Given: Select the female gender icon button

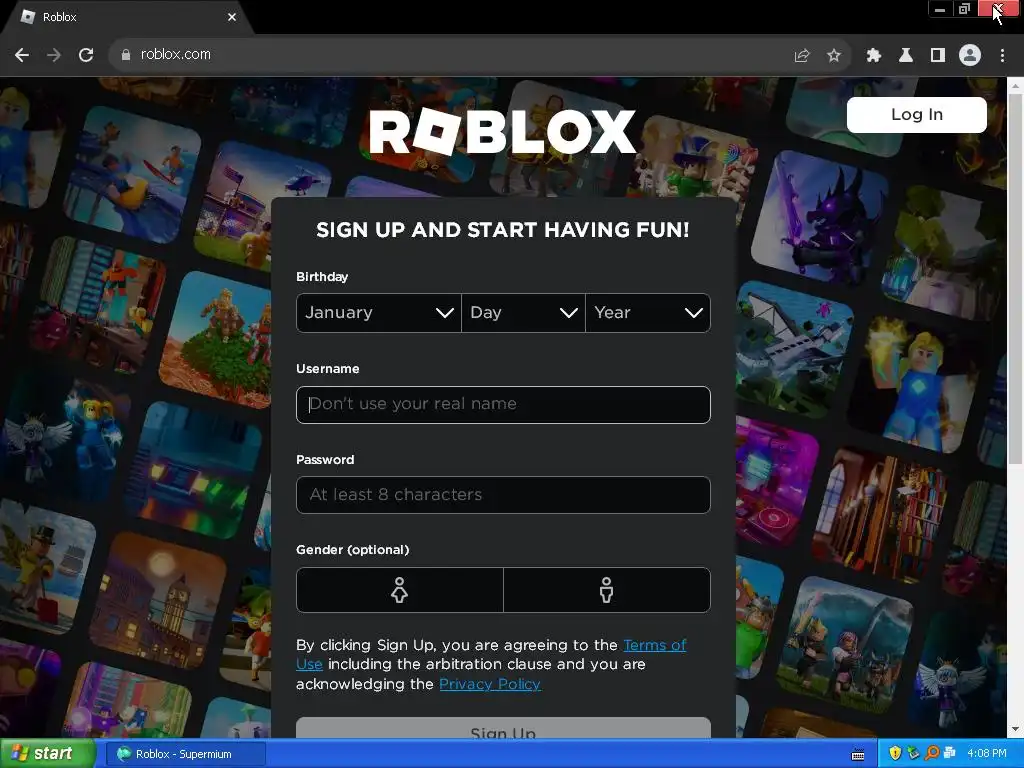Looking at the screenshot, I should coord(400,590).
